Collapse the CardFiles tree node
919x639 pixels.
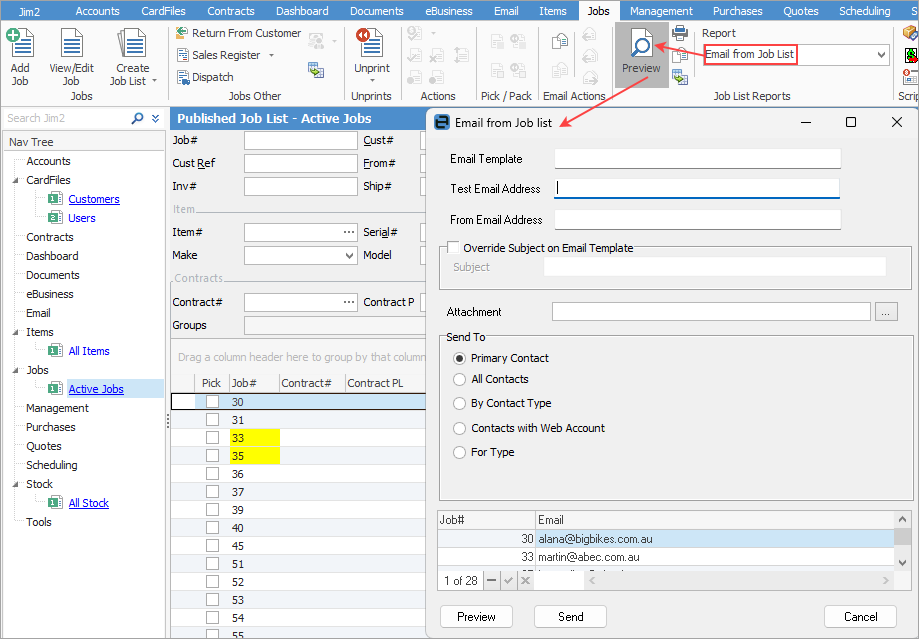16,181
